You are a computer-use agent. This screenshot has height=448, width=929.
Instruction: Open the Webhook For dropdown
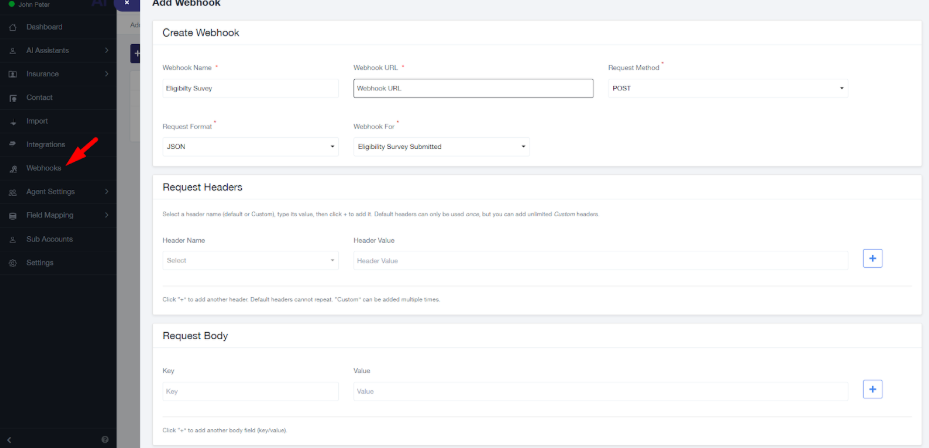point(441,147)
